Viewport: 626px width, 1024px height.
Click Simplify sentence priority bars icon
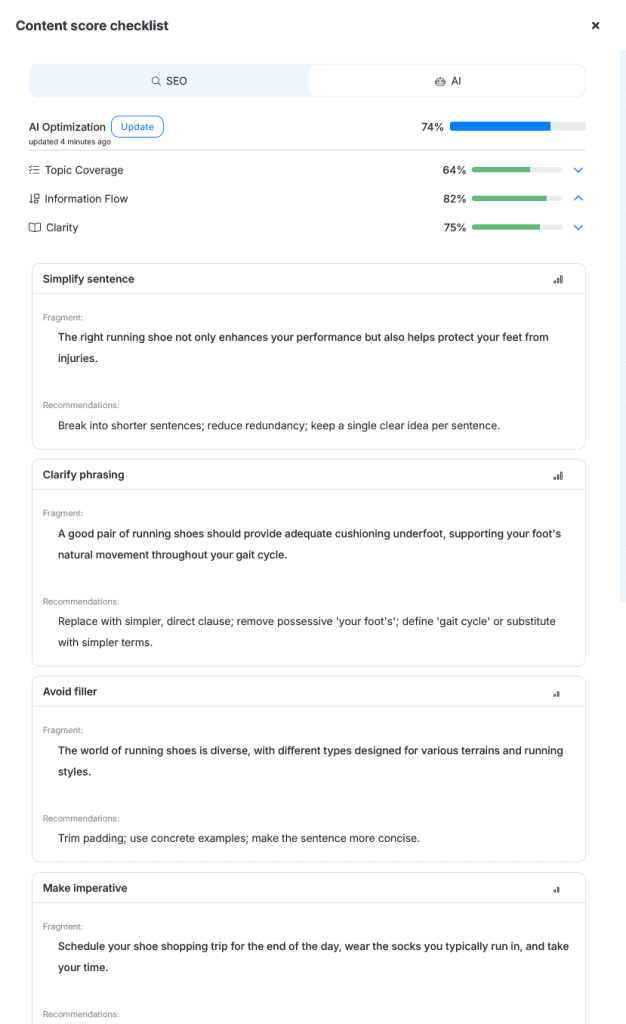click(558, 280)
